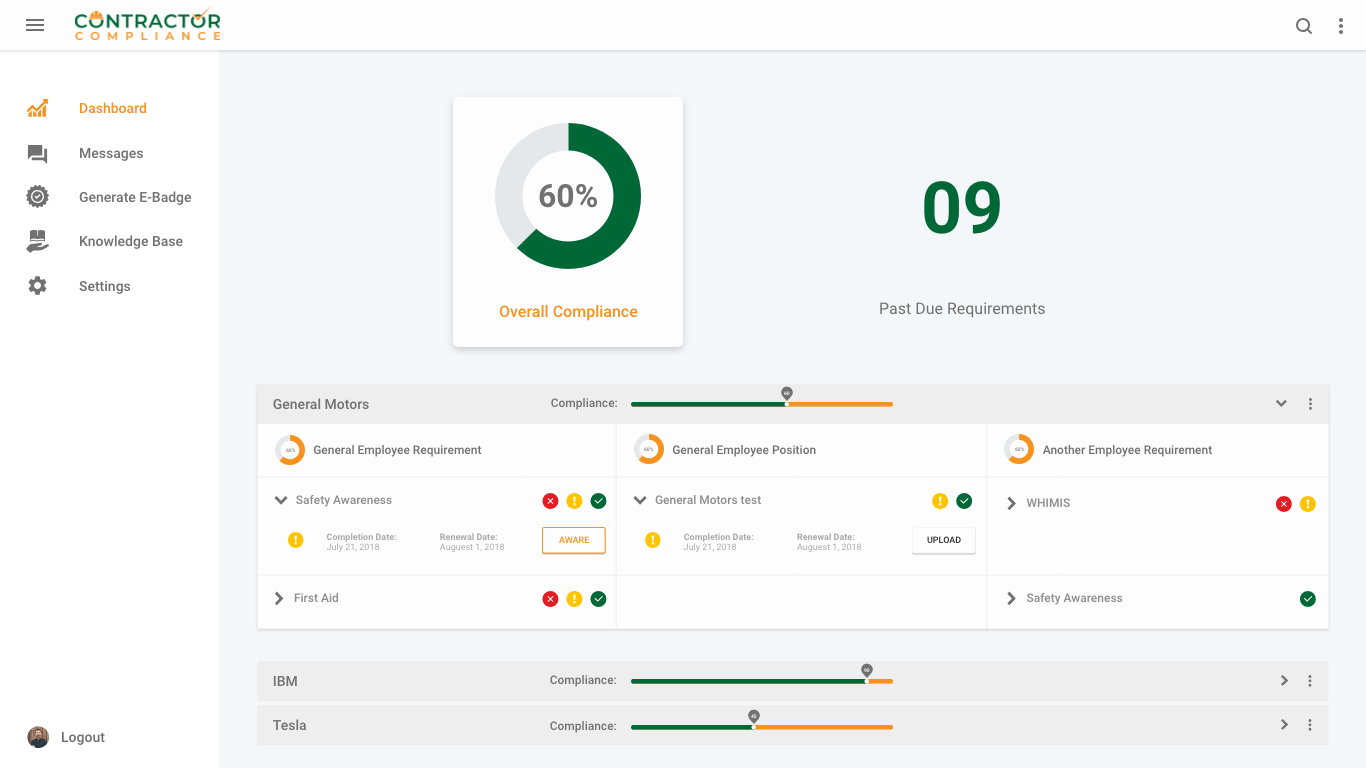
Task: Click Past Due Requirements label
Action: 962,309
